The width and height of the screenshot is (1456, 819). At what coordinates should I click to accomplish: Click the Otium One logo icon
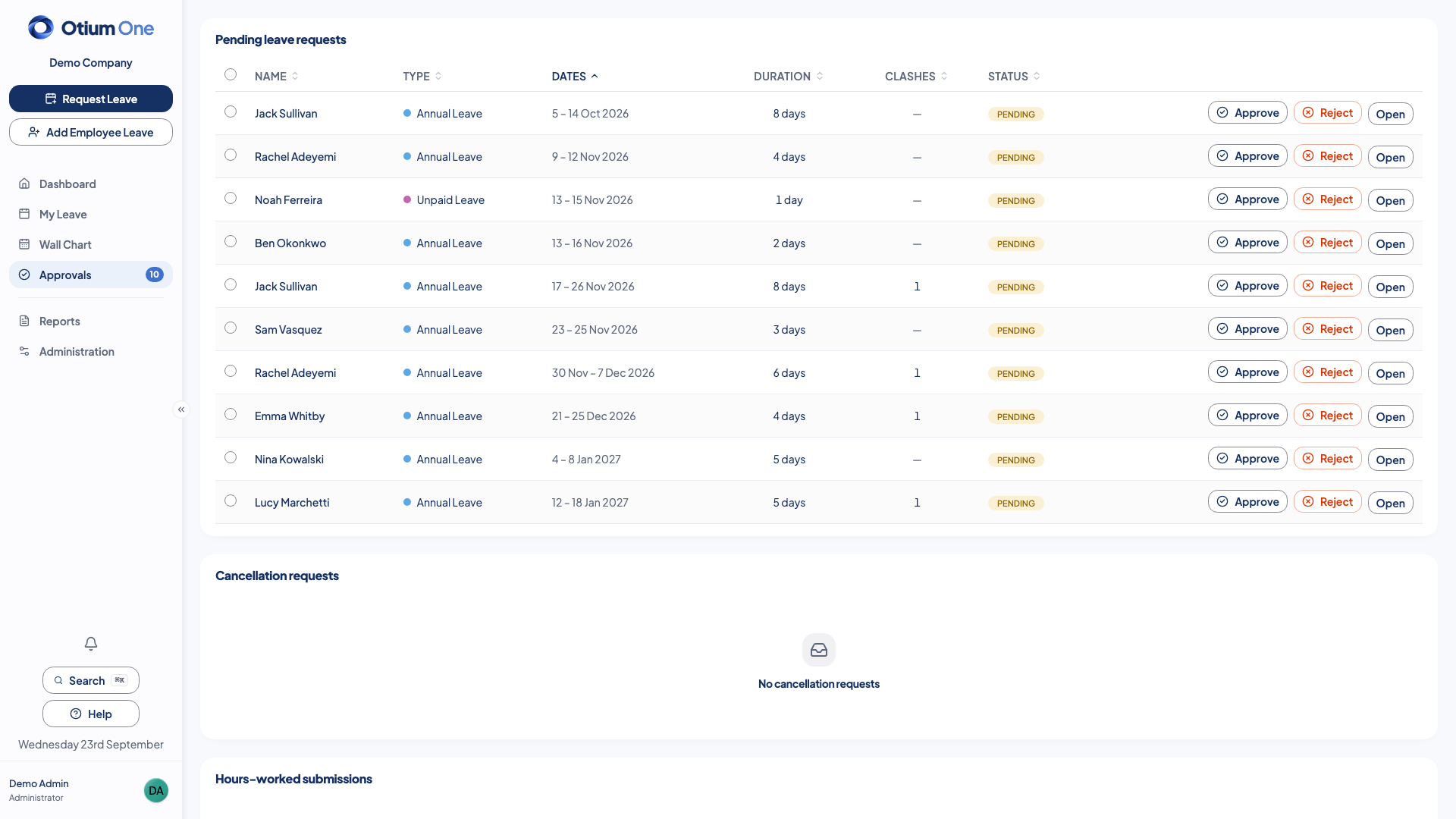(41, 28)
